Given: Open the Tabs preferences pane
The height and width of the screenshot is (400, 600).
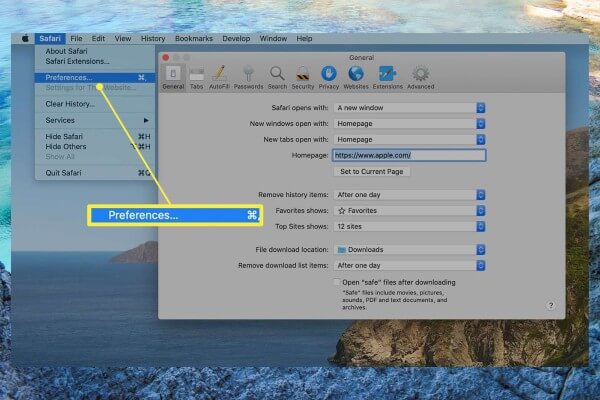Looking at the screenshot, I should tap(197, 77).
